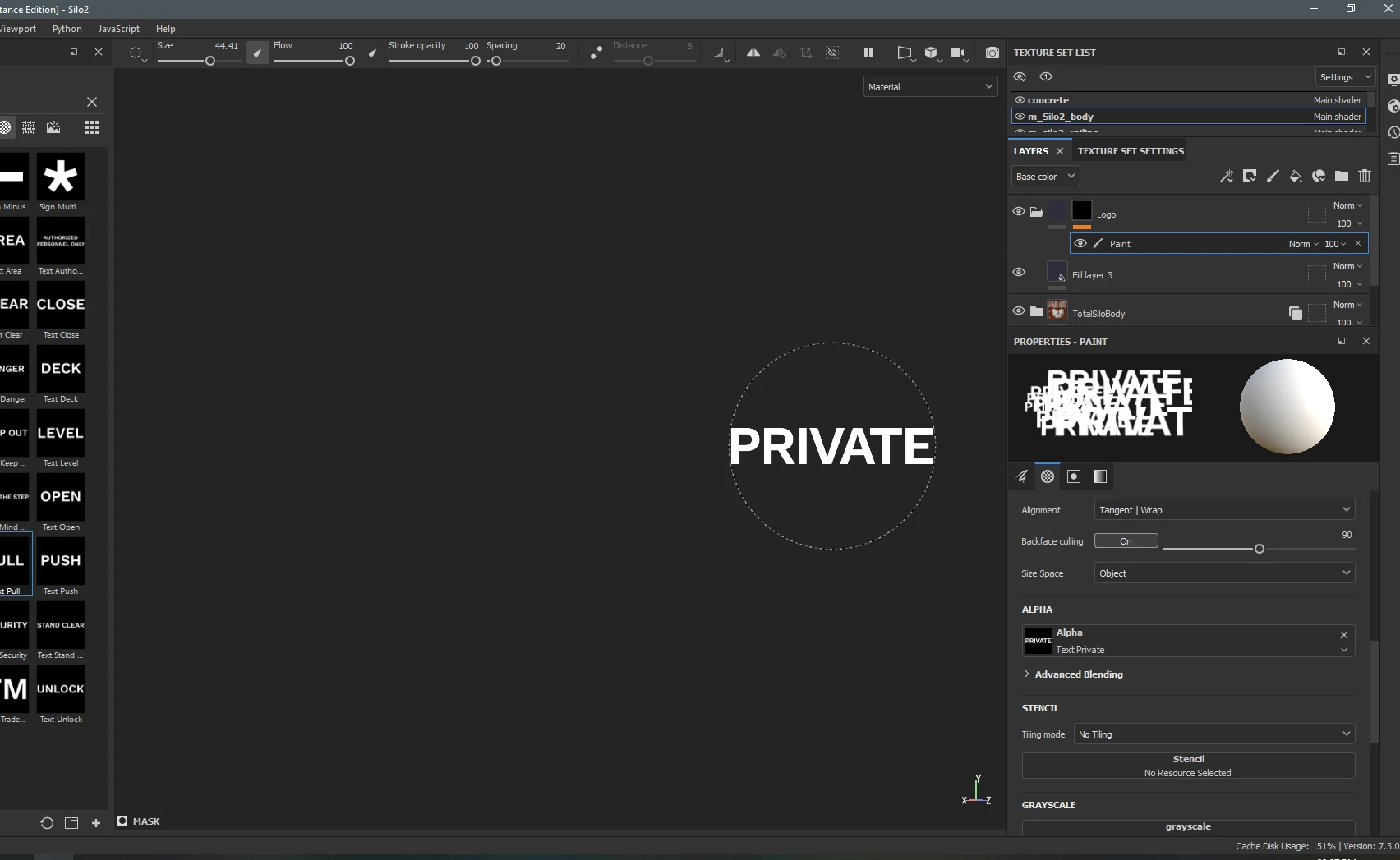The width and height of the screenshot is (1400, 860).
Task: Open the JavaScript menu
Action: pyautogui.click(x=119, y=28)
